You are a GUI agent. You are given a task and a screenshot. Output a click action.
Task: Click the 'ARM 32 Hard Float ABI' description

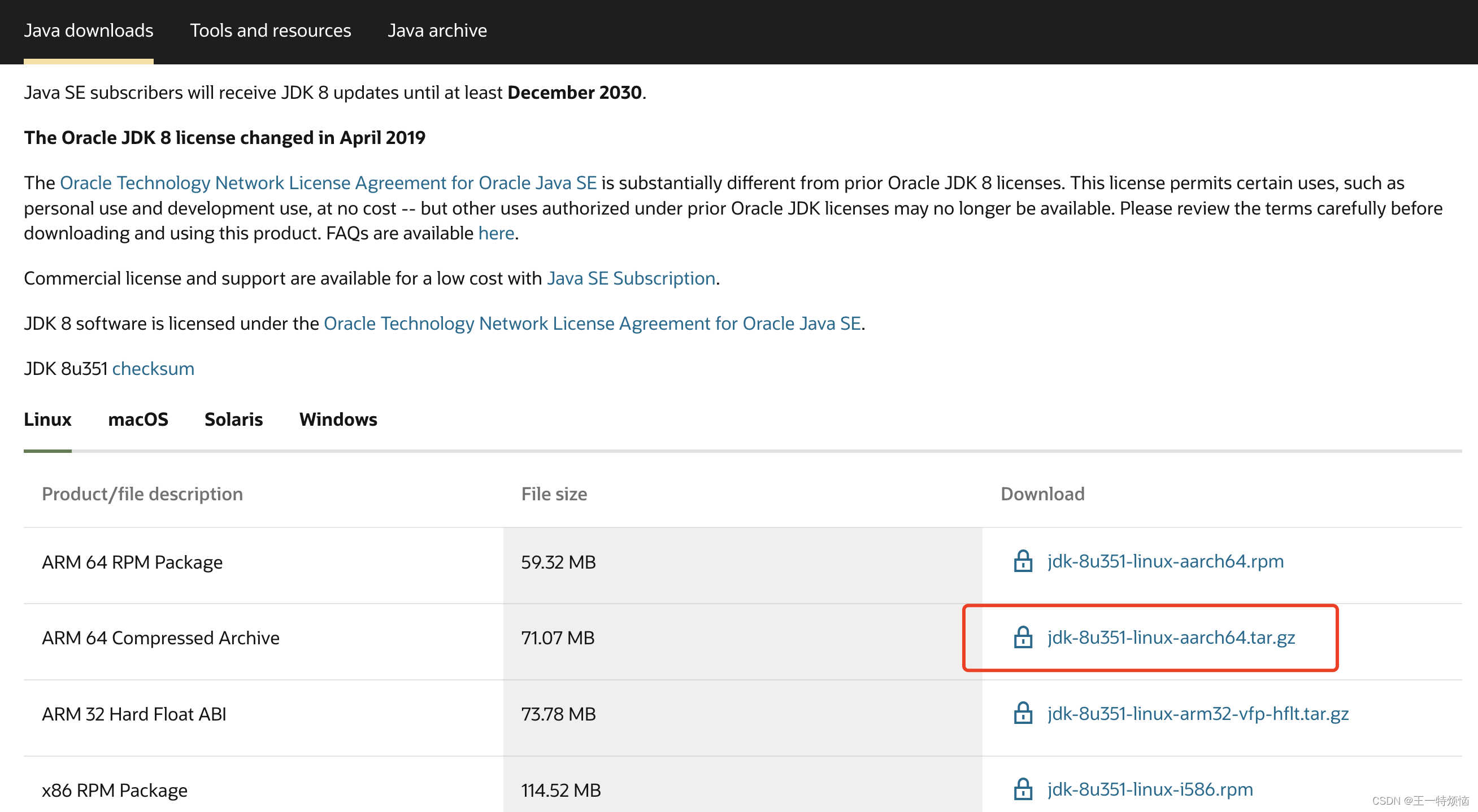[134, 714]
